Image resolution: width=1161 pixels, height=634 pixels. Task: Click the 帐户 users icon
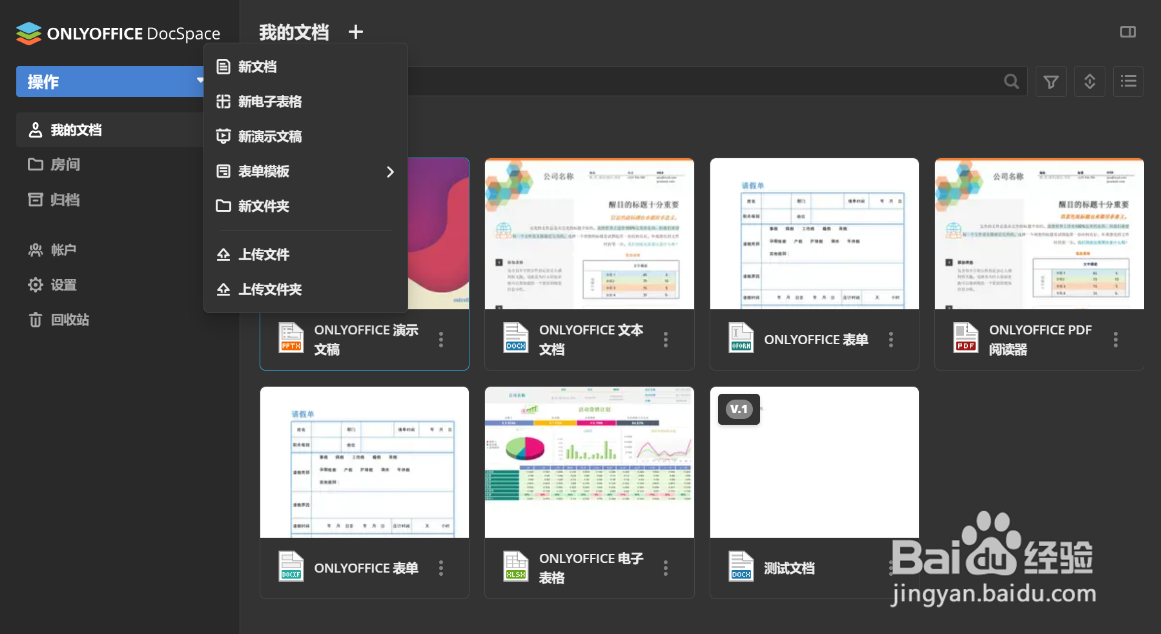(35, 250)
